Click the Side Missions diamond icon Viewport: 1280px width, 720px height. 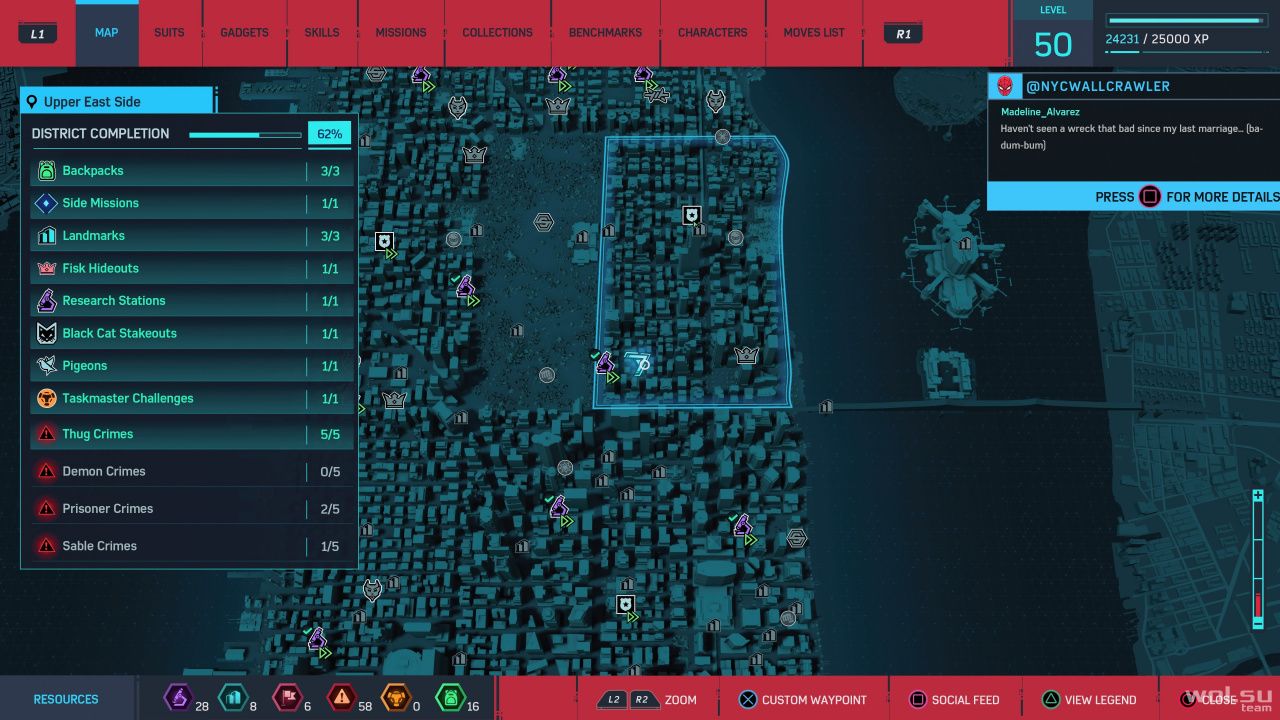46,203
